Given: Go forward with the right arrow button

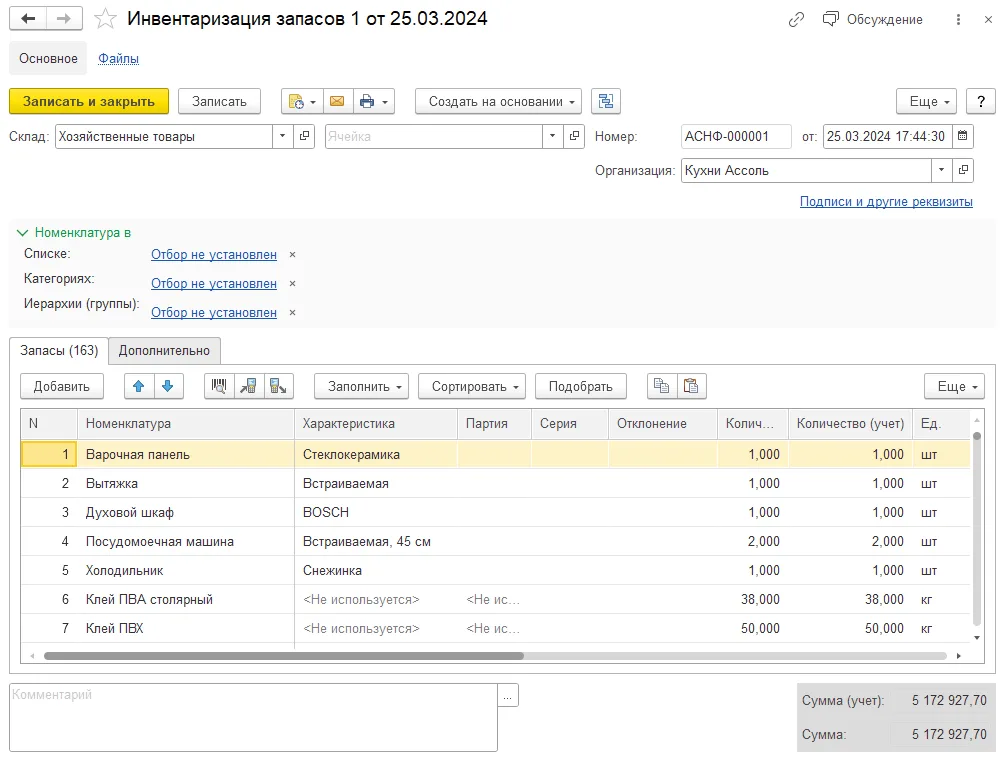Looking at the screenshot, I should [x=64, y=19].
